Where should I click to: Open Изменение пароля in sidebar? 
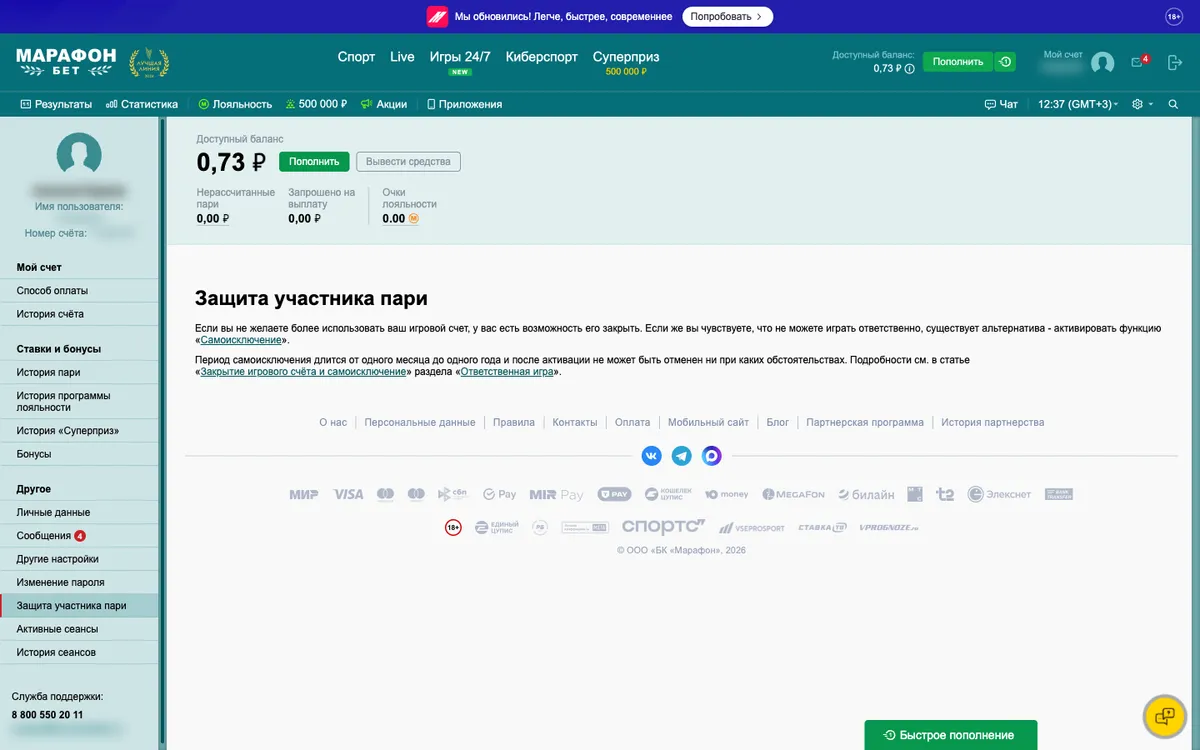pos(79,582)
